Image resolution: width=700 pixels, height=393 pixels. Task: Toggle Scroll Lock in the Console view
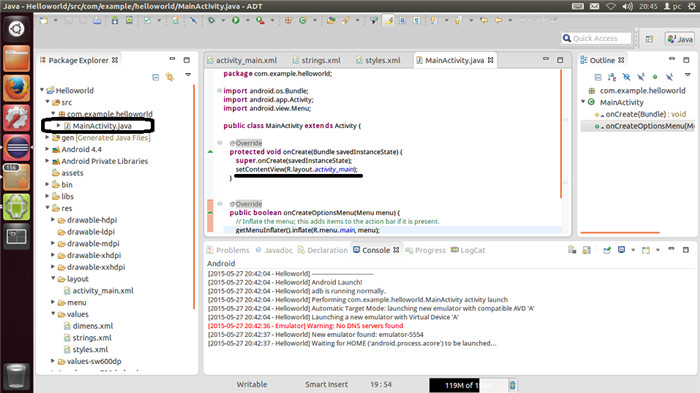point(587,250)
